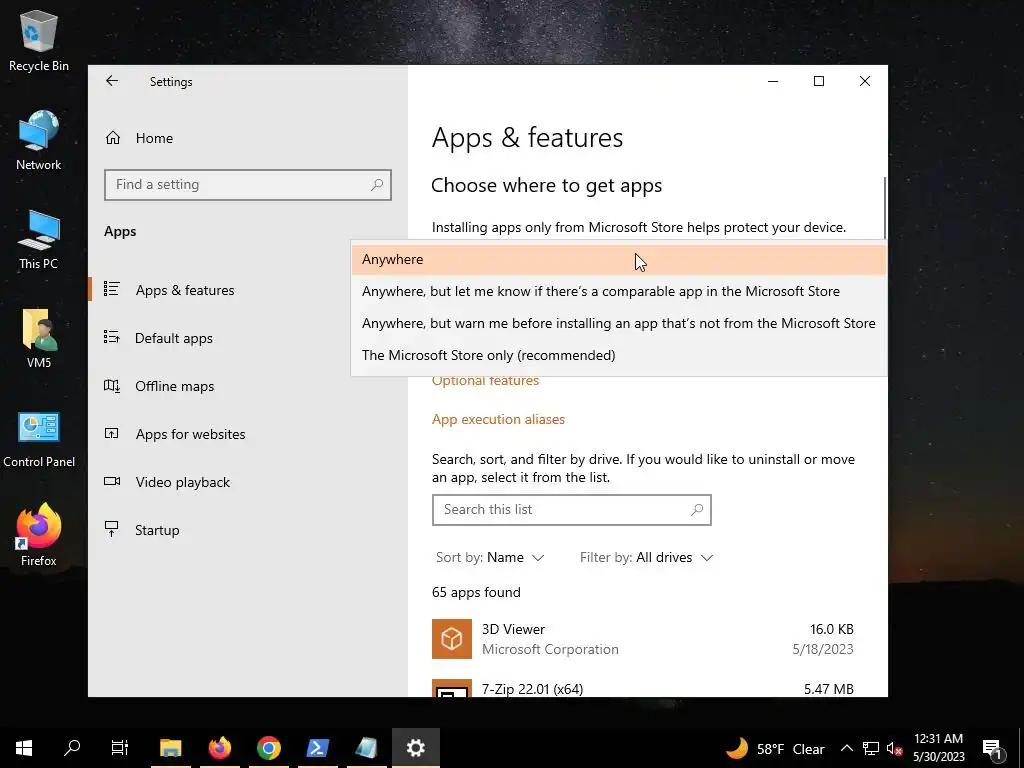Select the VM5 user folder icon

point(39,339)
